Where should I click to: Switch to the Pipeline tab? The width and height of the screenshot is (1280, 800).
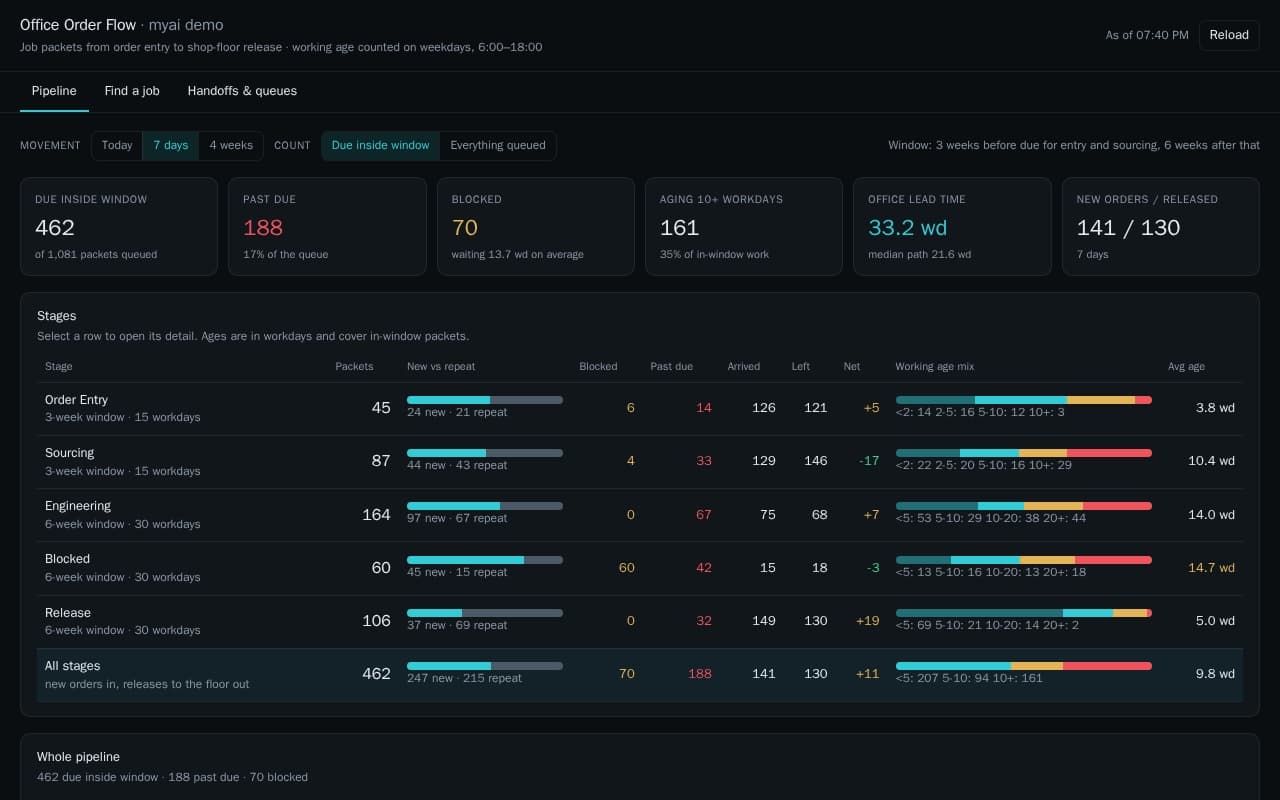tap(54, 91)
